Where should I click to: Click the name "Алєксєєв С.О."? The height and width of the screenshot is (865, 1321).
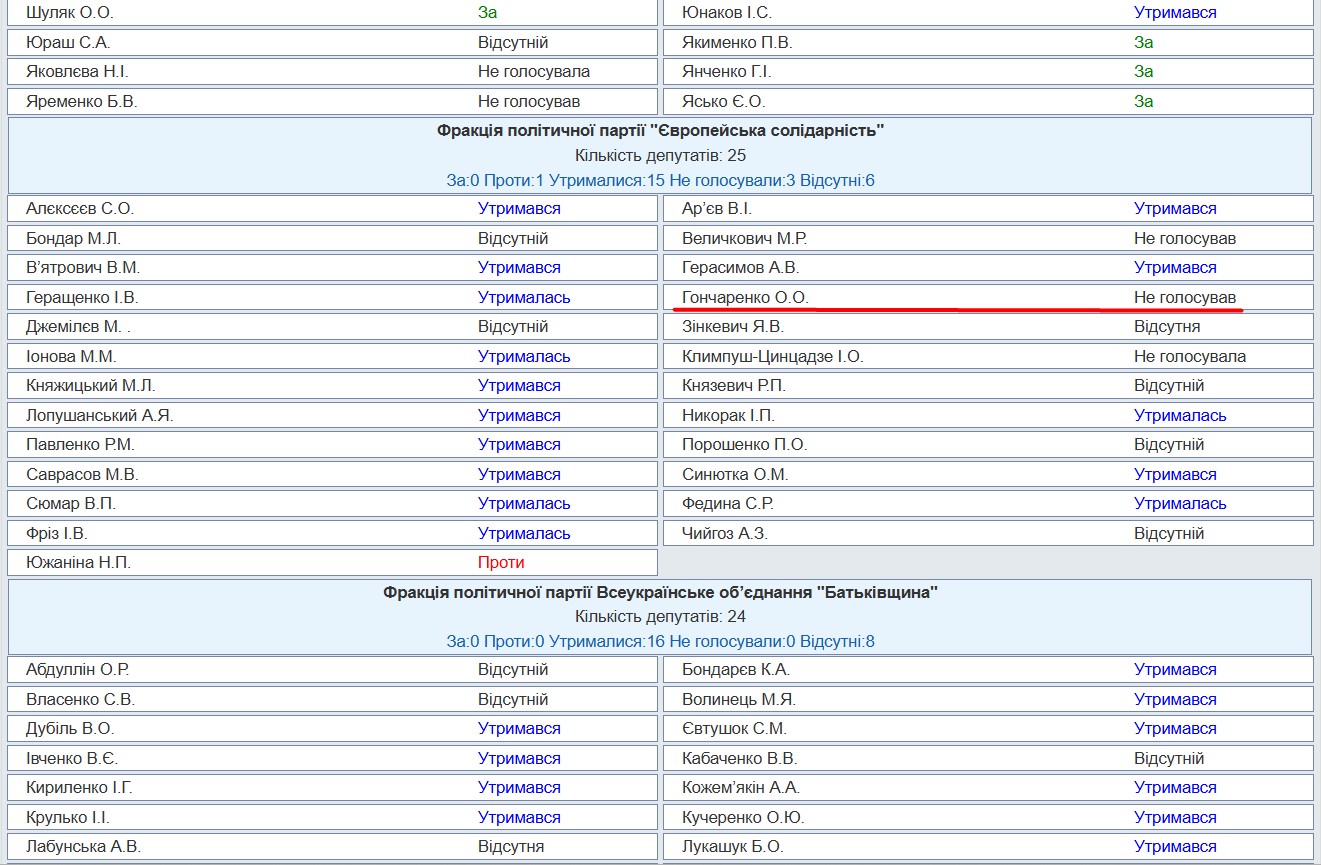point(80,209)
